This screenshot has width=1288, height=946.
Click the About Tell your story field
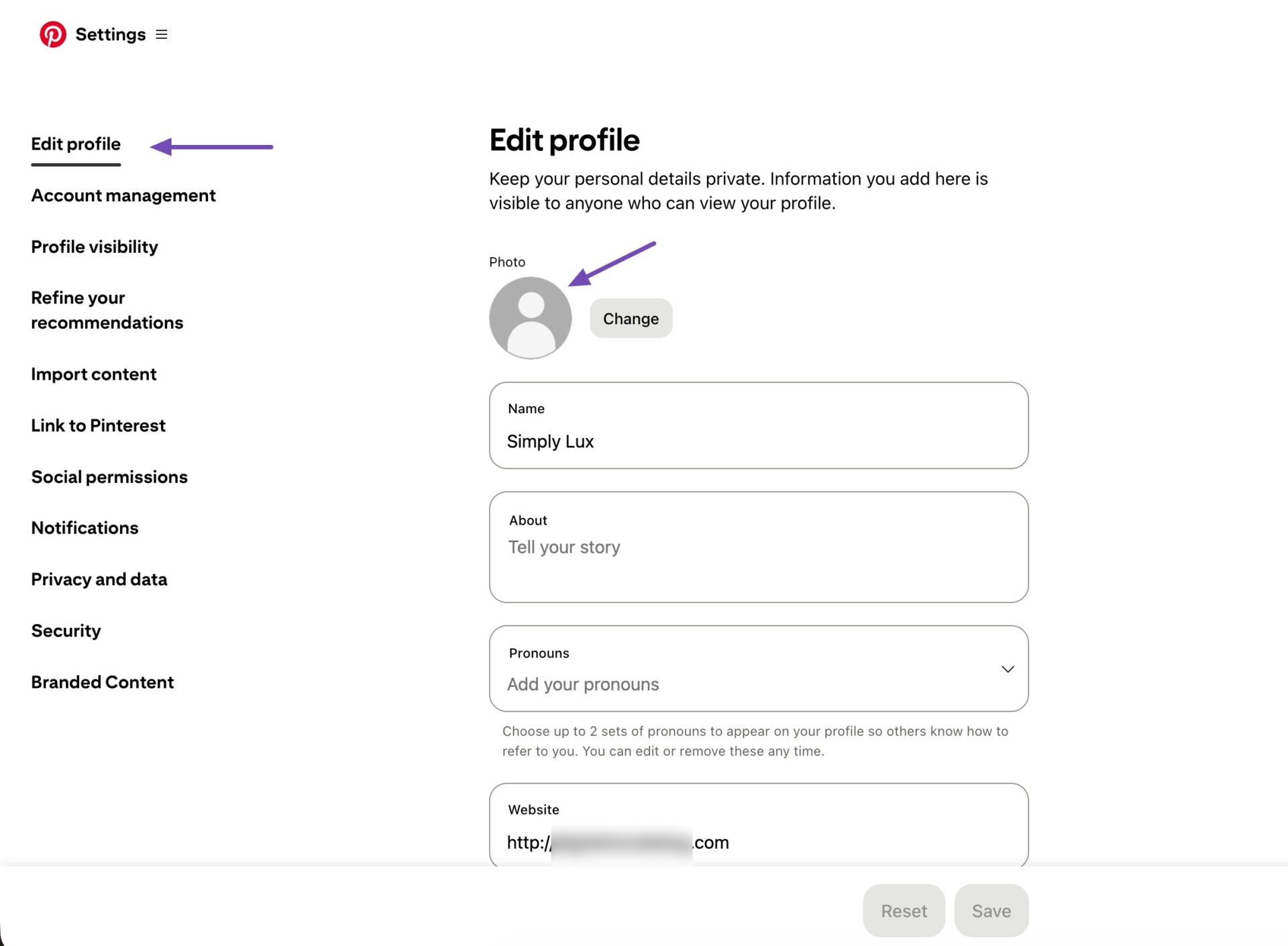757,547
